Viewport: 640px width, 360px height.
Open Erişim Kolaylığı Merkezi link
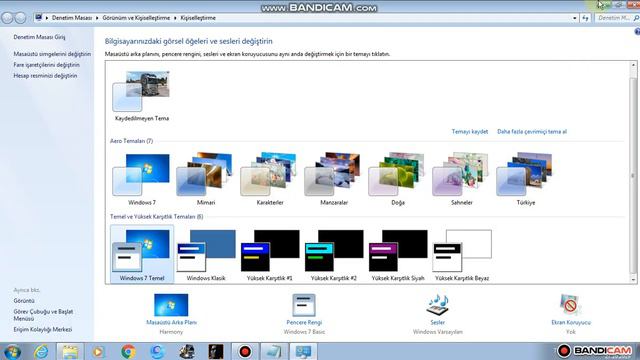click(x=42, y=329)
